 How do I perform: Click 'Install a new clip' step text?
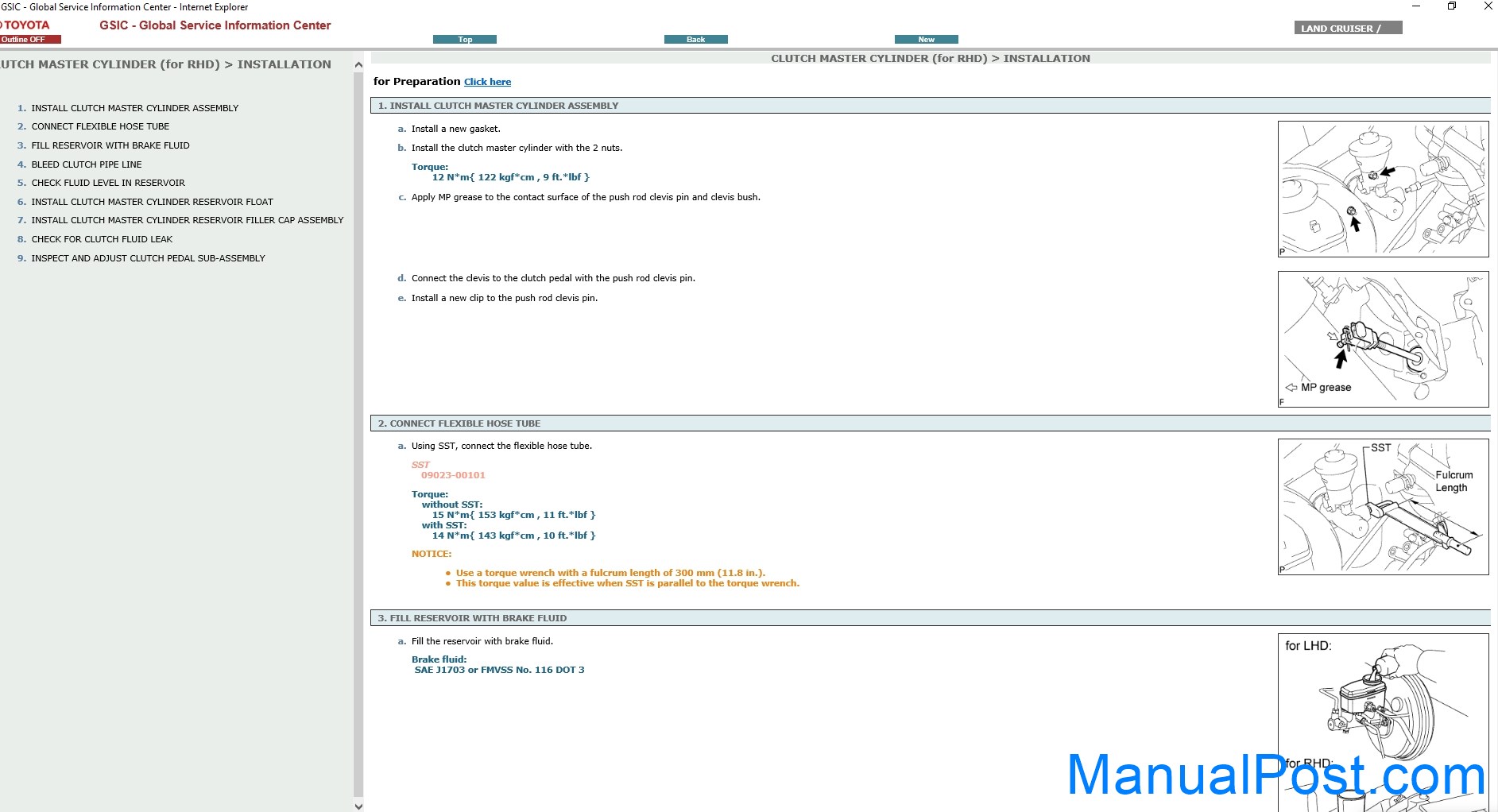(505, 298)
